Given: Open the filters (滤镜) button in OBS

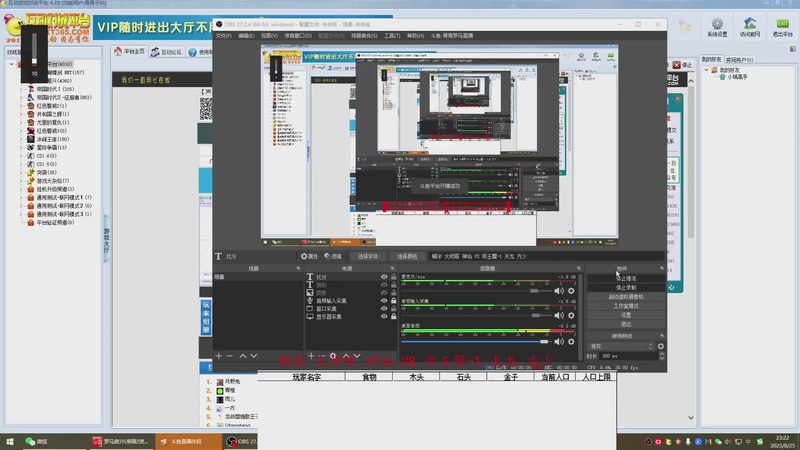Looking at the screenshot, I should [333, 256].
